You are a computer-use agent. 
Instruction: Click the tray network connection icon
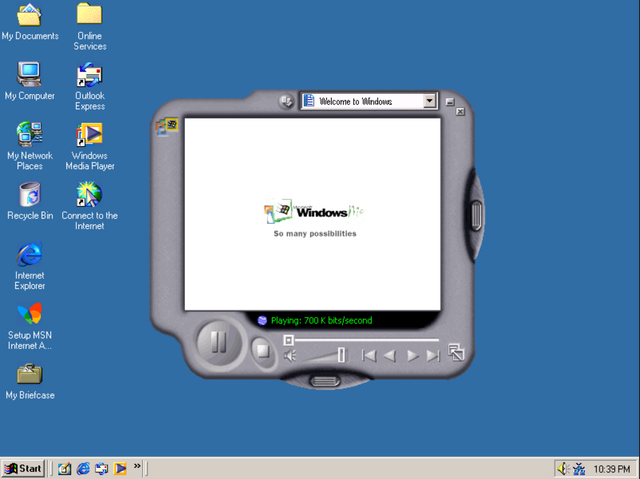tap(578, 469)
